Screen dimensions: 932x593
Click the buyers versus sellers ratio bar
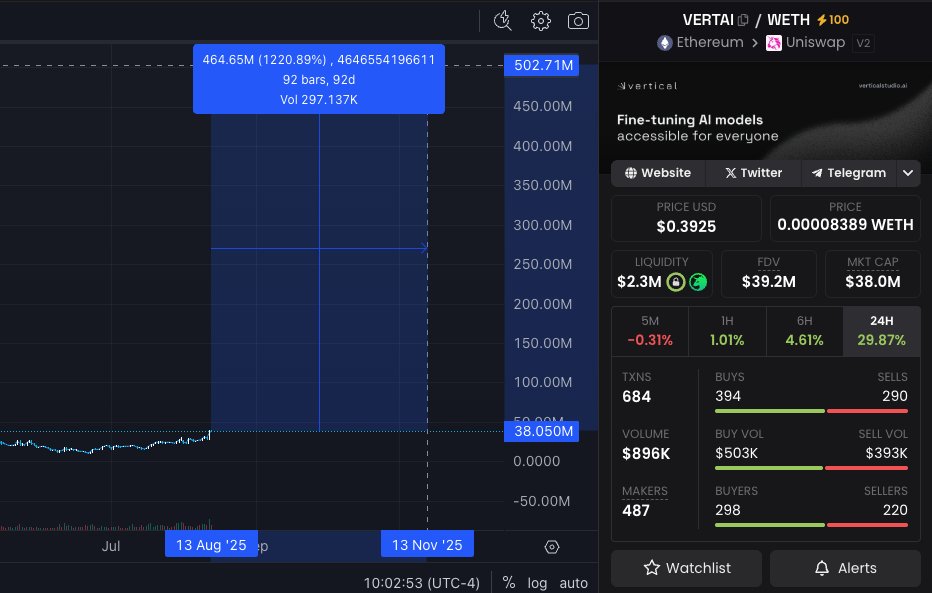click(x=811, y=525)
